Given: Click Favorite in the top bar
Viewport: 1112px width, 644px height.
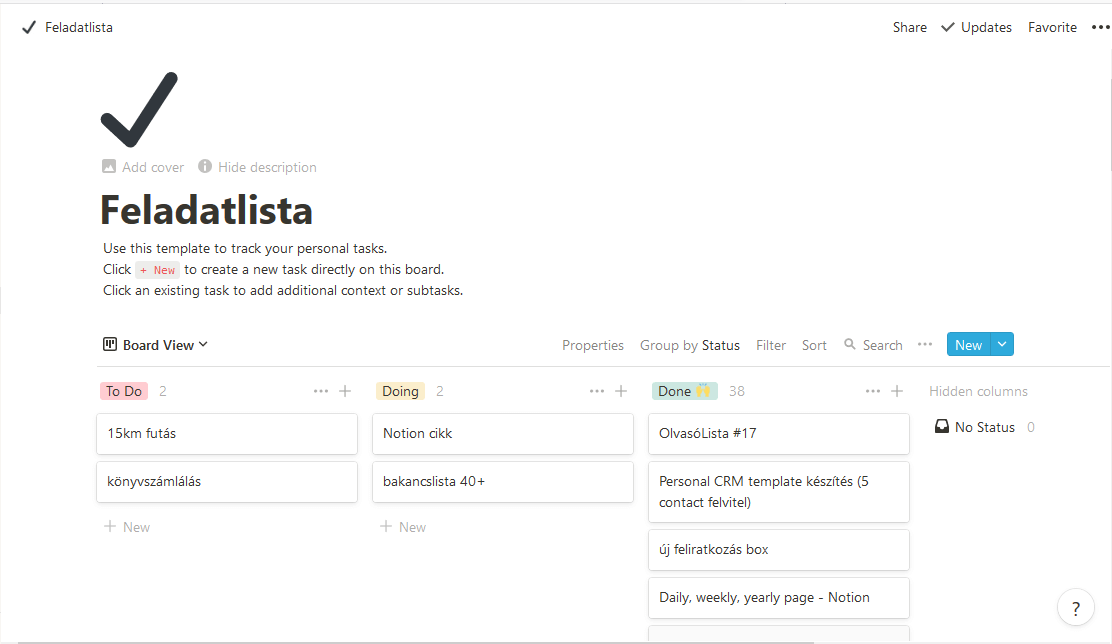Looking at the screenshot, I should coord(1052,28).
